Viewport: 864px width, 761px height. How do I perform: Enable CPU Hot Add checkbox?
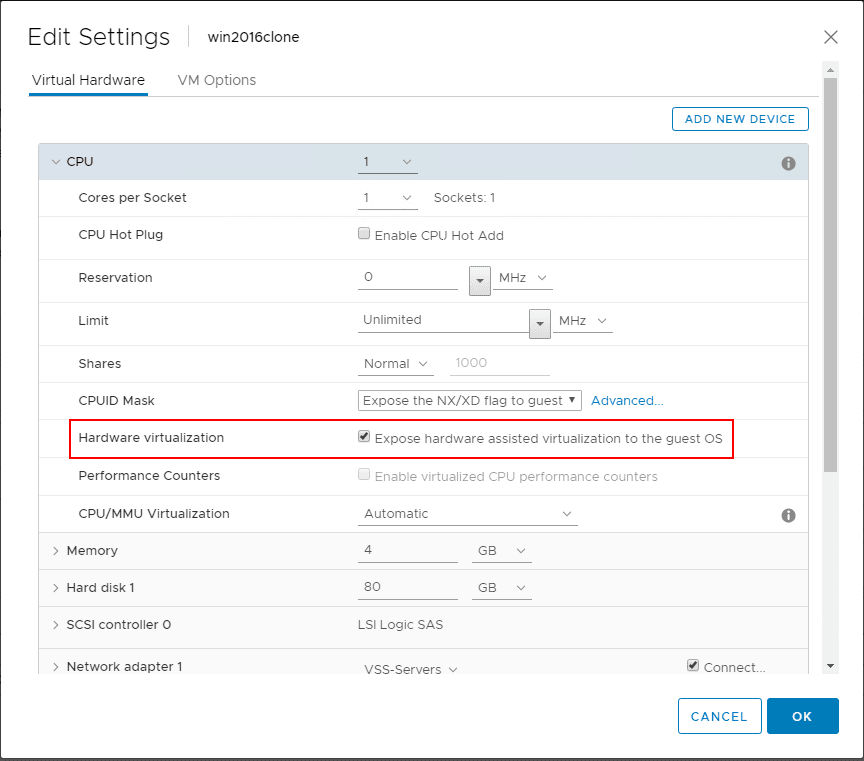[364, 235]
